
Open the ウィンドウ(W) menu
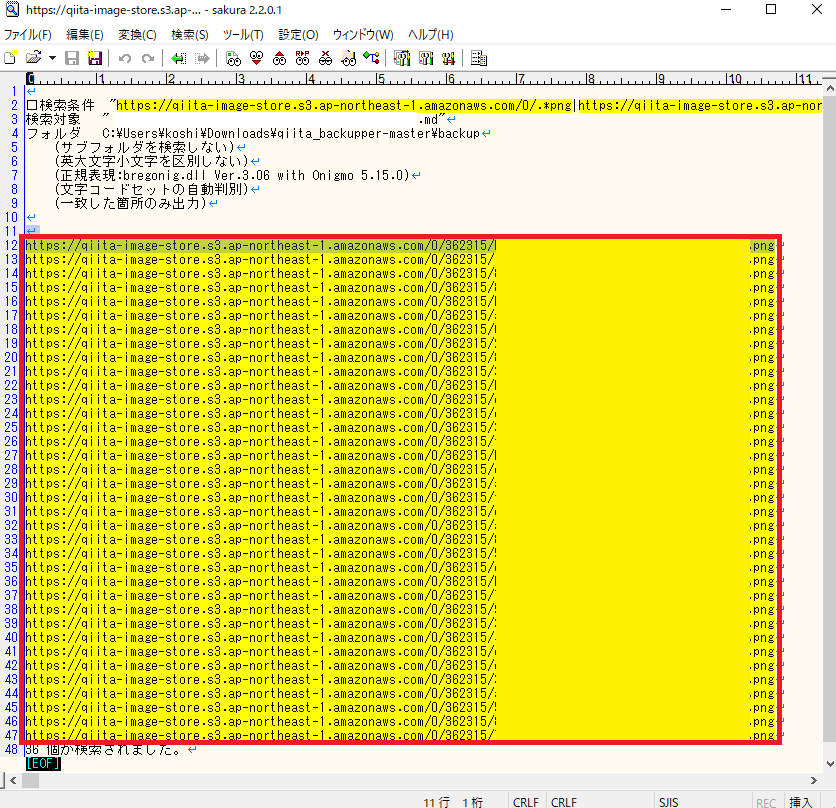click(x=363, y=35)
